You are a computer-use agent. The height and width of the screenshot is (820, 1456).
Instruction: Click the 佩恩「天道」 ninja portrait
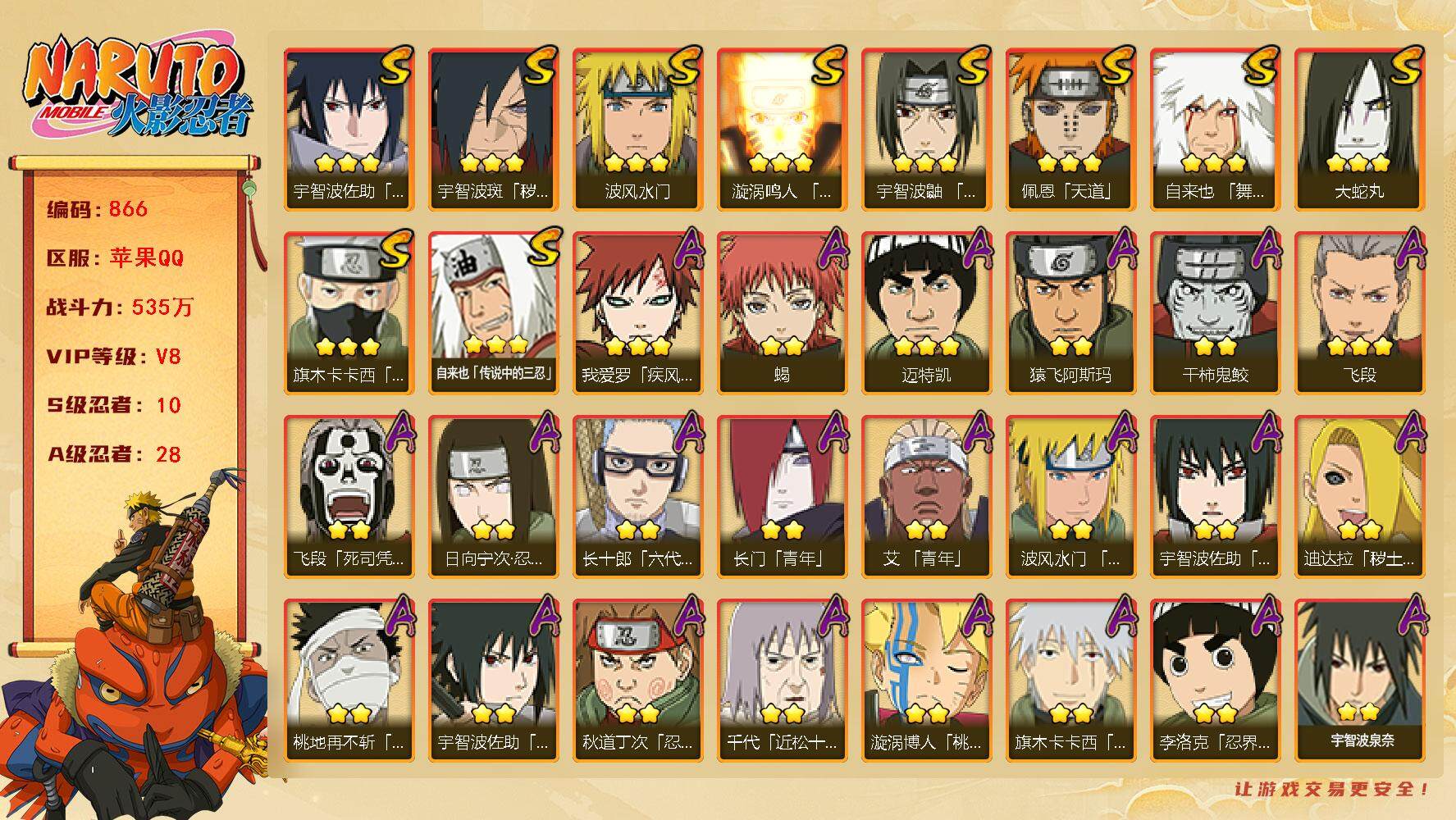click(1070, 130)
